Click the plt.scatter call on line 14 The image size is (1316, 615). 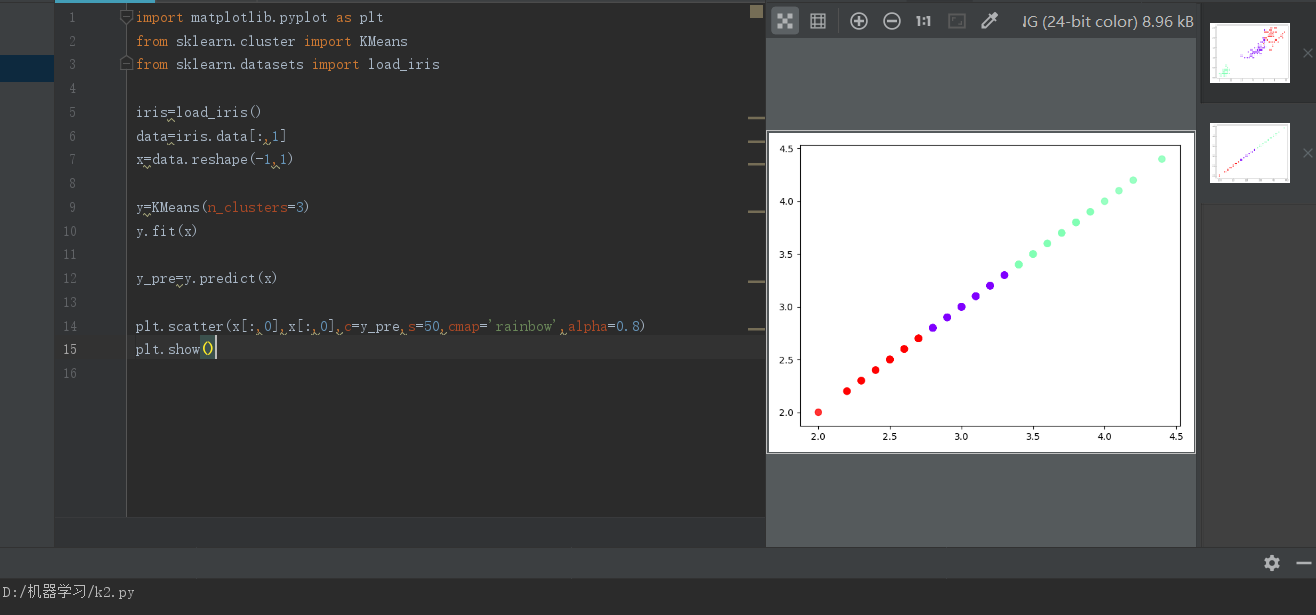(390, 326)
